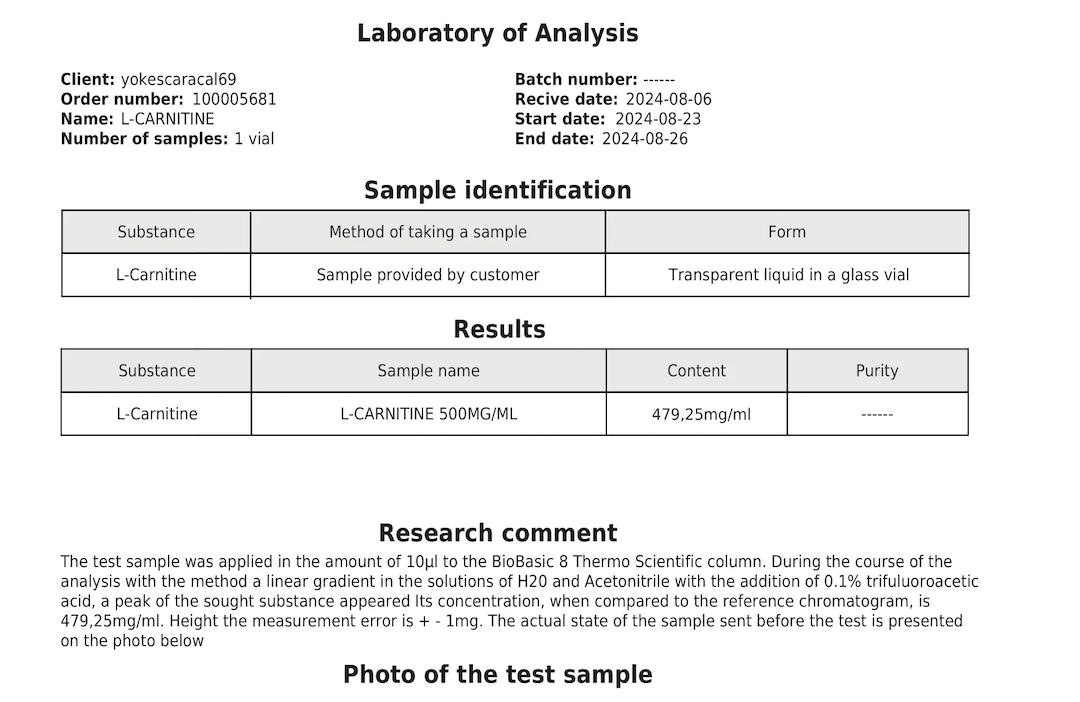This screenshot has width=1080, height=702.
Task: Click the Transparent liquid in a glass vial cell
Action: [787, 275]
